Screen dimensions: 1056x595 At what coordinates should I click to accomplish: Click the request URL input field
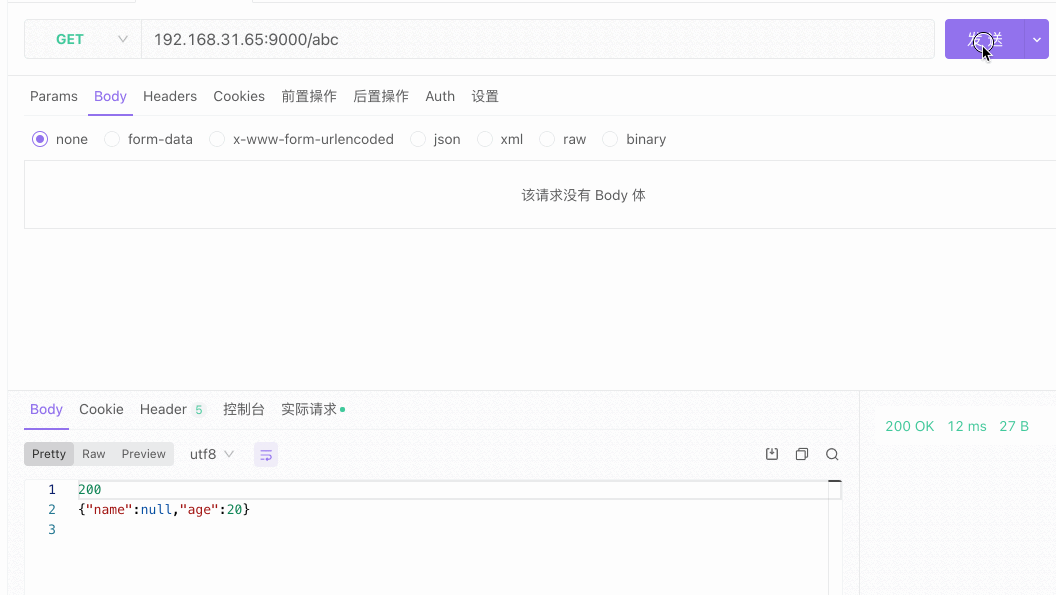pyautogui.click(x=538, y=39)
